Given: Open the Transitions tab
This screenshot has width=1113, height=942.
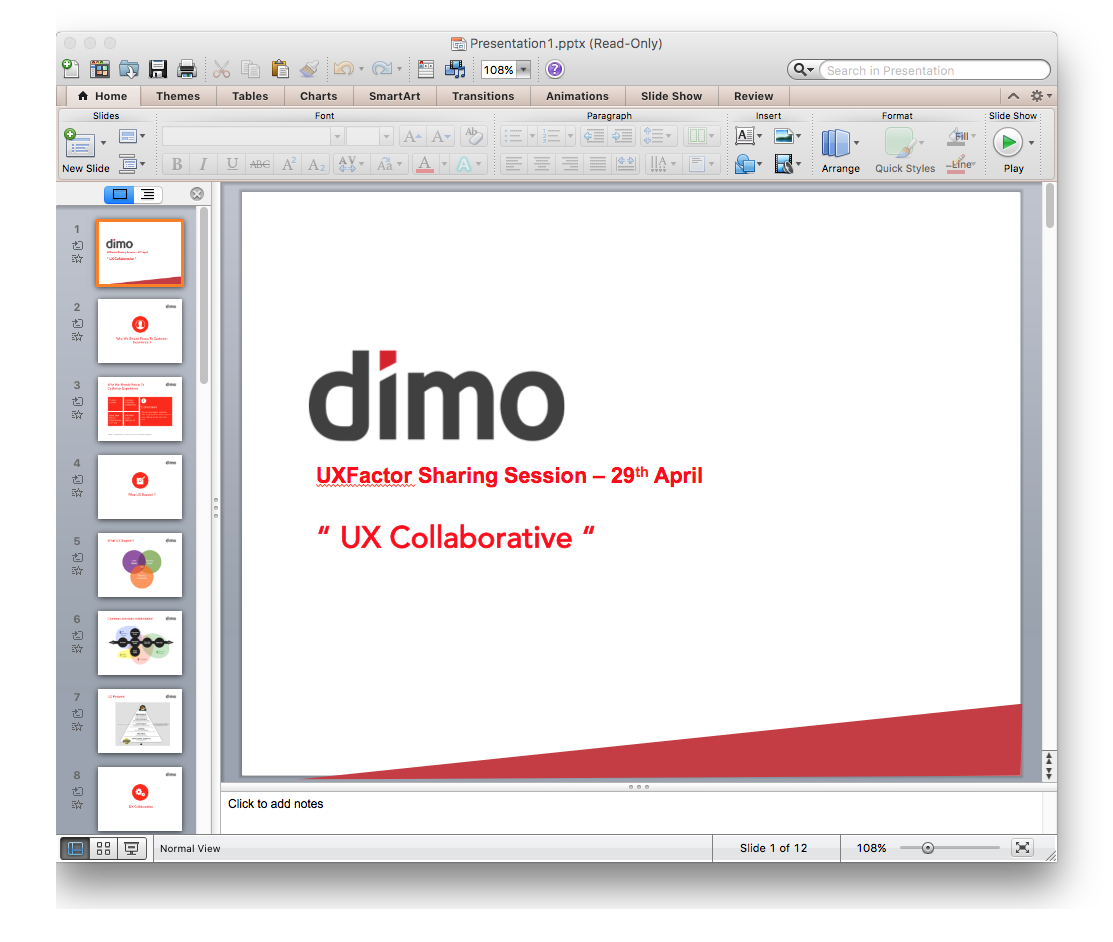Looking at the screenshot, I should pos(482,96).
